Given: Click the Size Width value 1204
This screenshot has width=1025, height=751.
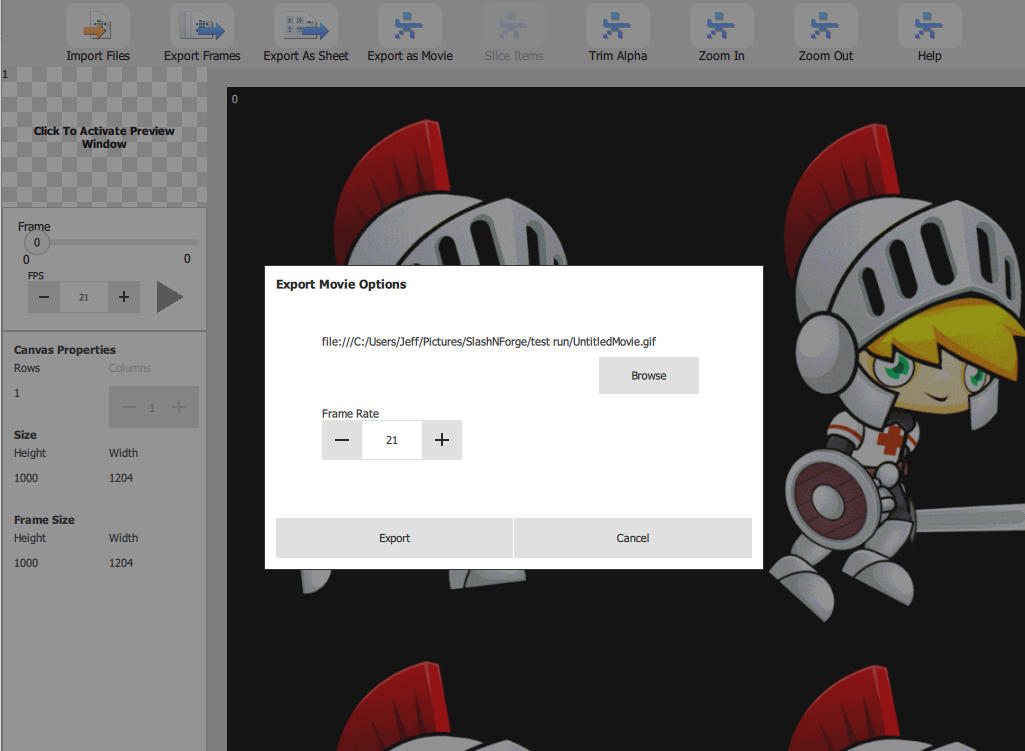Looking at the screenshot, I should pyautogui.click(x=121, y=478).
